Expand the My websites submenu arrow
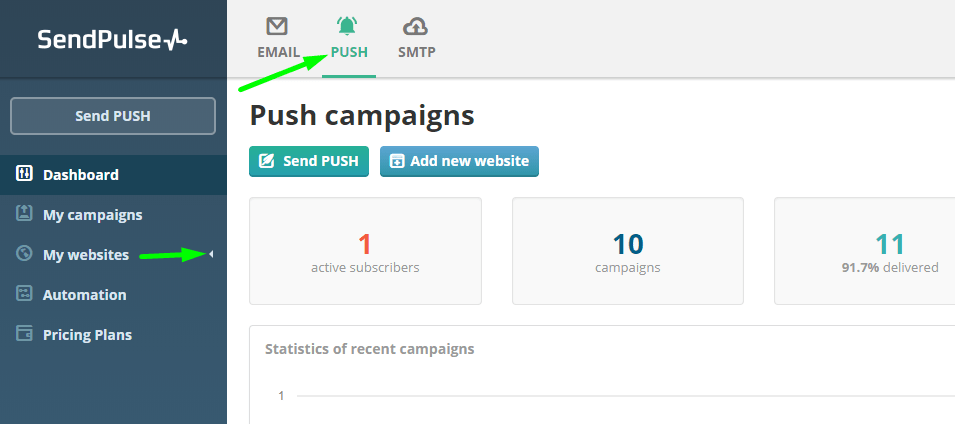This screenshot has width=955, height=424. tap(211, 254)
